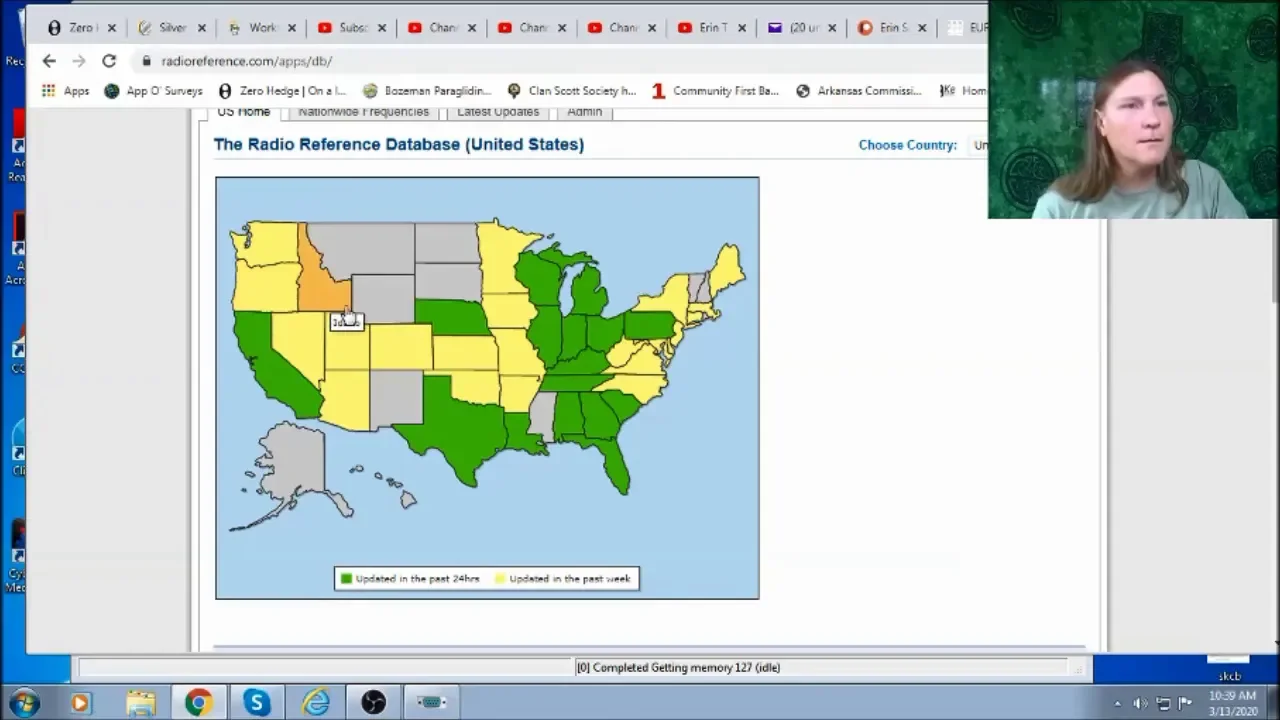1280x720 pixels.
Task: Select the Admin tab
Action: (584, 112)
